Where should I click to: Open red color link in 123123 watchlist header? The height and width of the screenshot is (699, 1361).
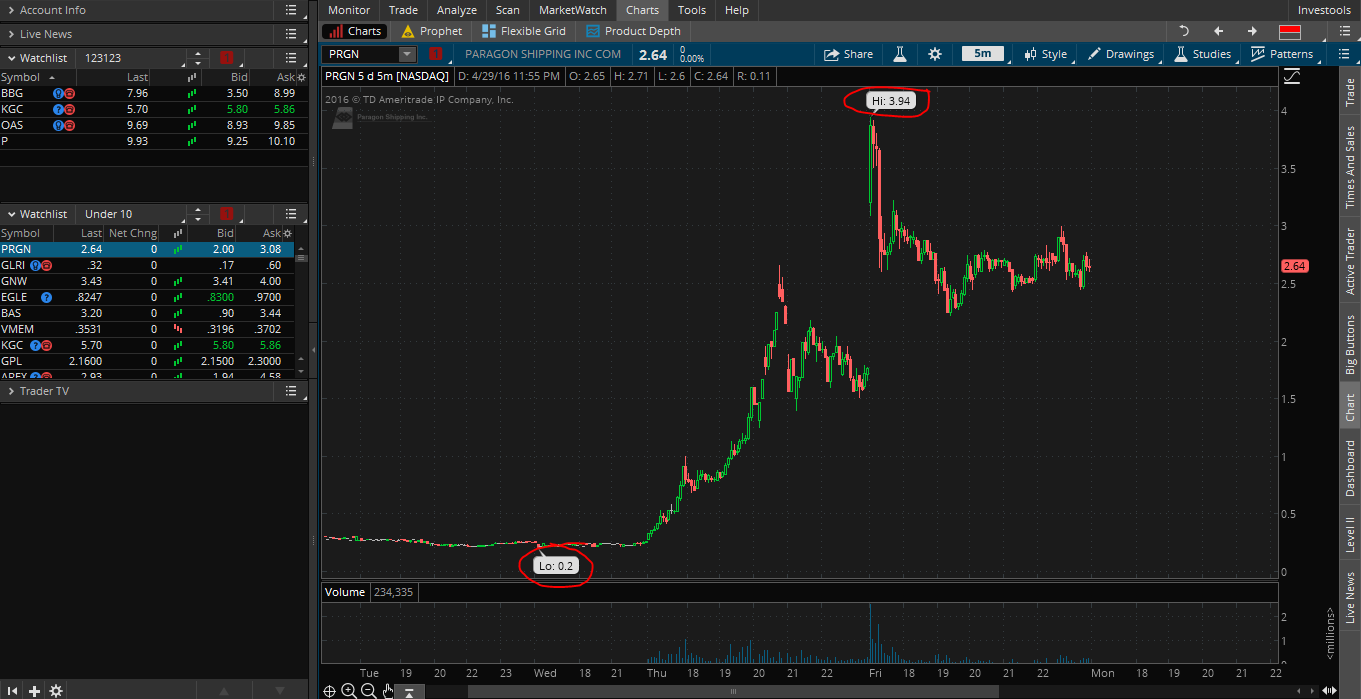click(x=227, y=58)
